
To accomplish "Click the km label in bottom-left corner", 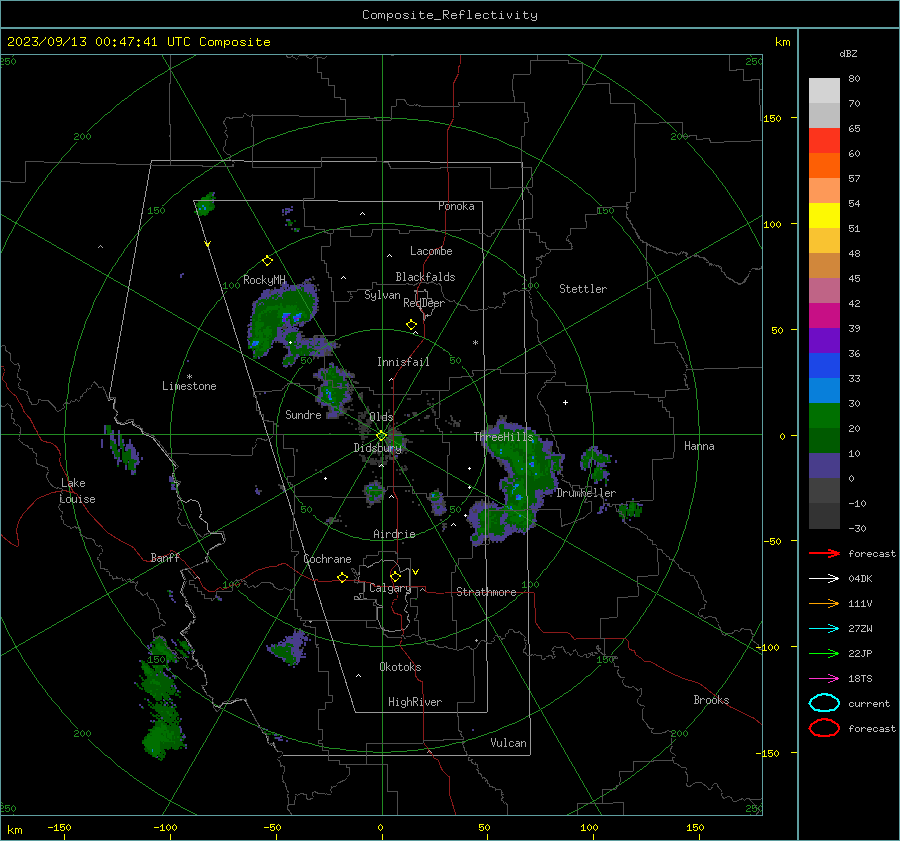I will click(x=14, y=830).
